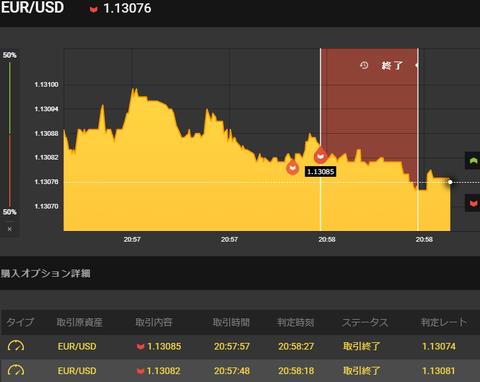
Task: Click EUR/USD in the first trade row
Action: (77, 346)
